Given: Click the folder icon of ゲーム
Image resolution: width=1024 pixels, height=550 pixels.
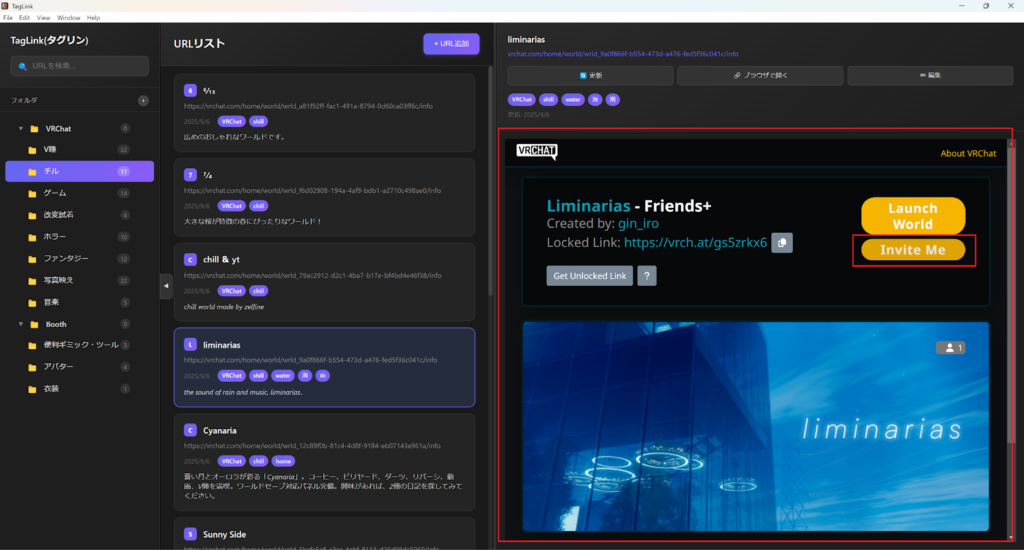Looking at the screenshot, I should click(32, 193).
